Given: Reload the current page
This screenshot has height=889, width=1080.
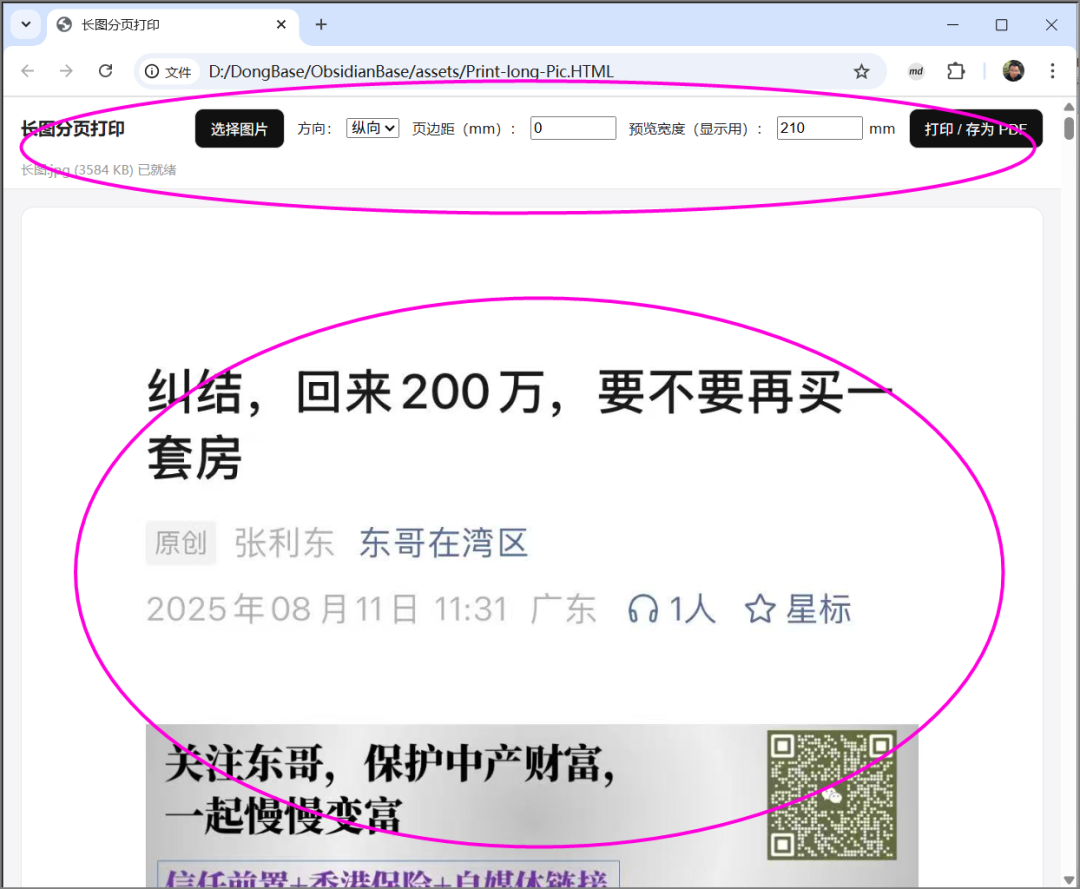Looking at the screenshot, I should tap(105, 71).
